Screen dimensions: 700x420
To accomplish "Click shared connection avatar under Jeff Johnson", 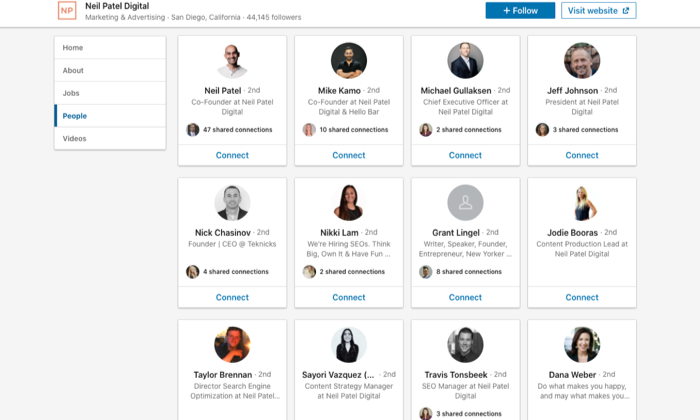I will click(x=542, y=130).
